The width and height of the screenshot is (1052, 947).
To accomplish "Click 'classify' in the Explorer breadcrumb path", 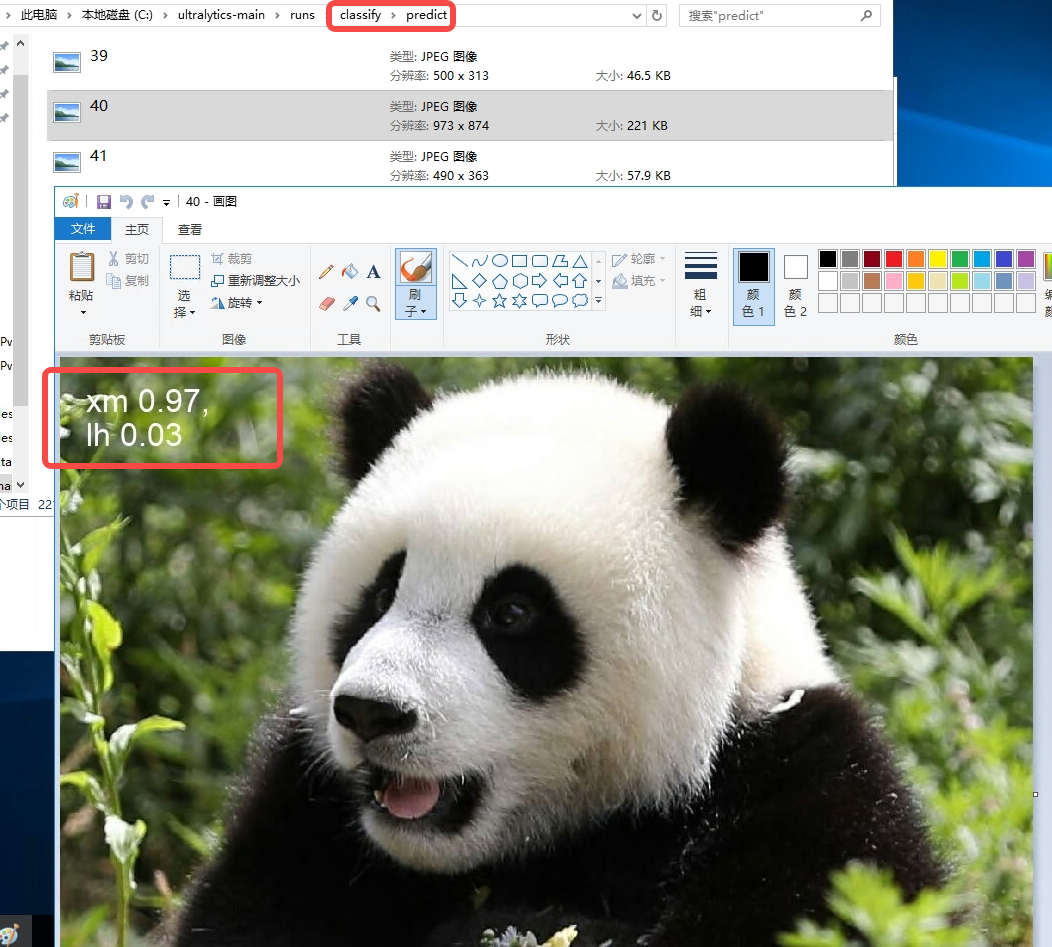I will 360,15.
